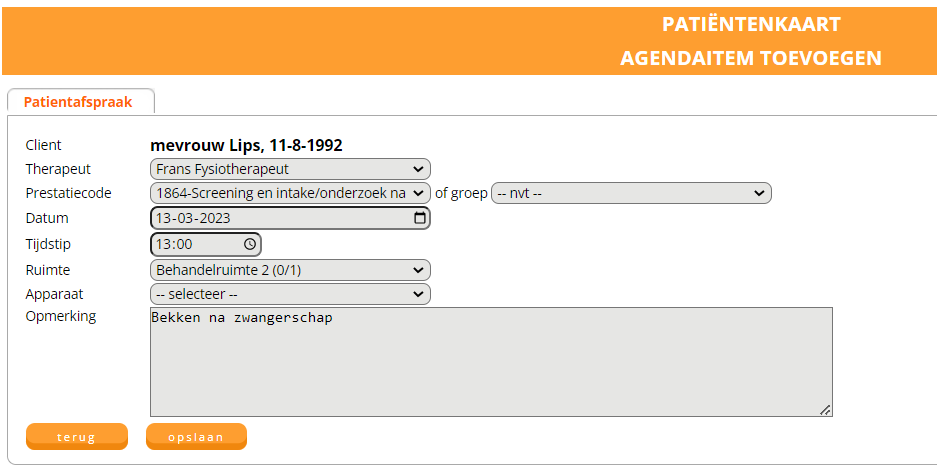Click the AGENDAITEM TOEVOEGEN heading
This screenshot has width=937, height=474.
point(750,58)
